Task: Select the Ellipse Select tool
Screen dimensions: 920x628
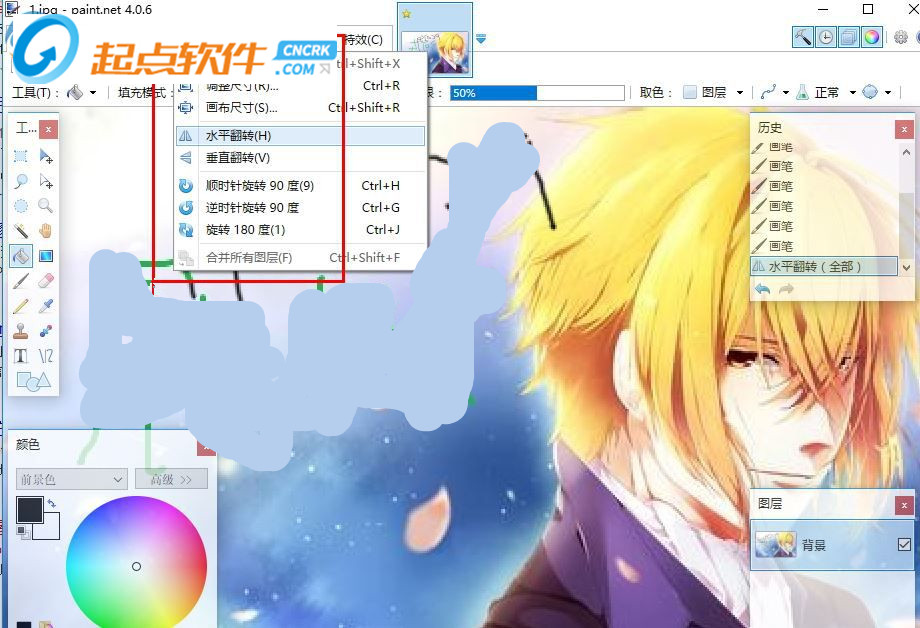Action: (21, 206)
